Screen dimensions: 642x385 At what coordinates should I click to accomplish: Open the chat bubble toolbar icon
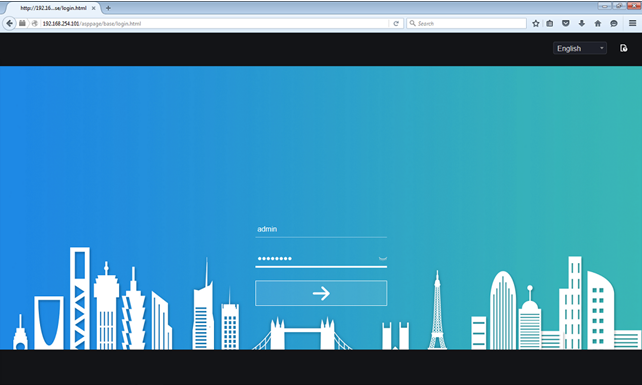[614, 23]
